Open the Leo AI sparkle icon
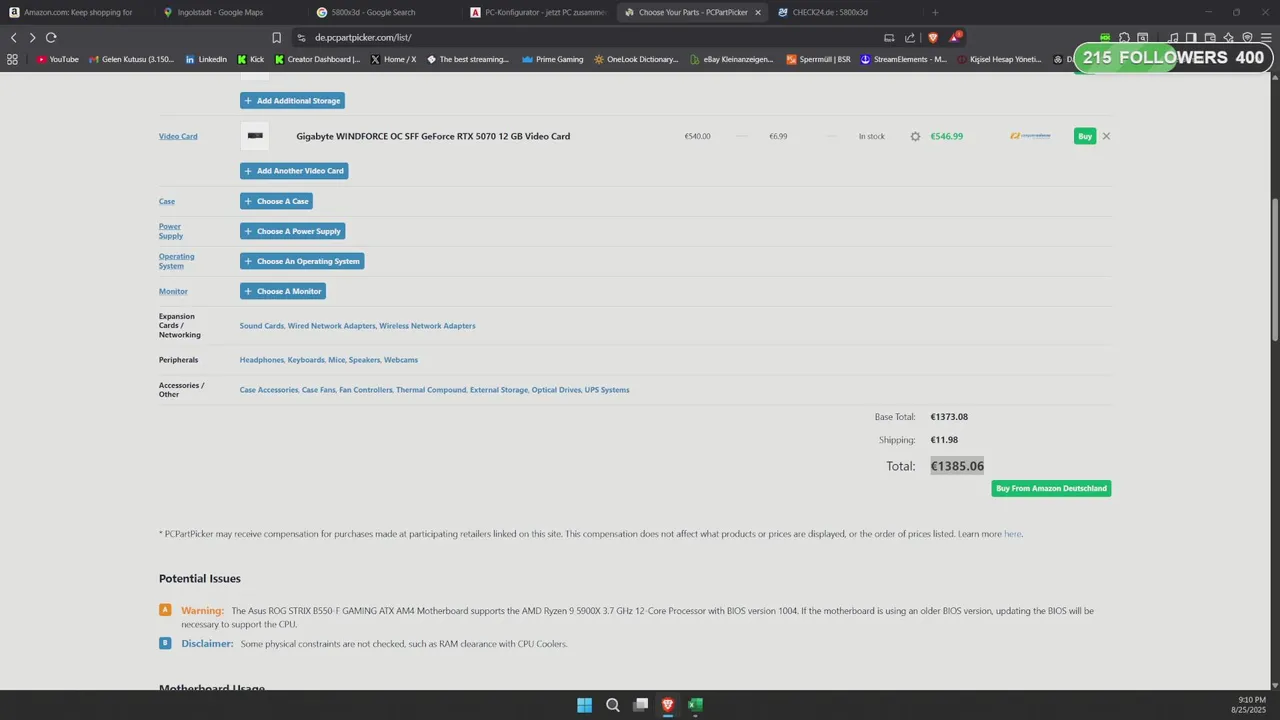This screenshot has width=1280, height=720. [x=1229, y=37]
